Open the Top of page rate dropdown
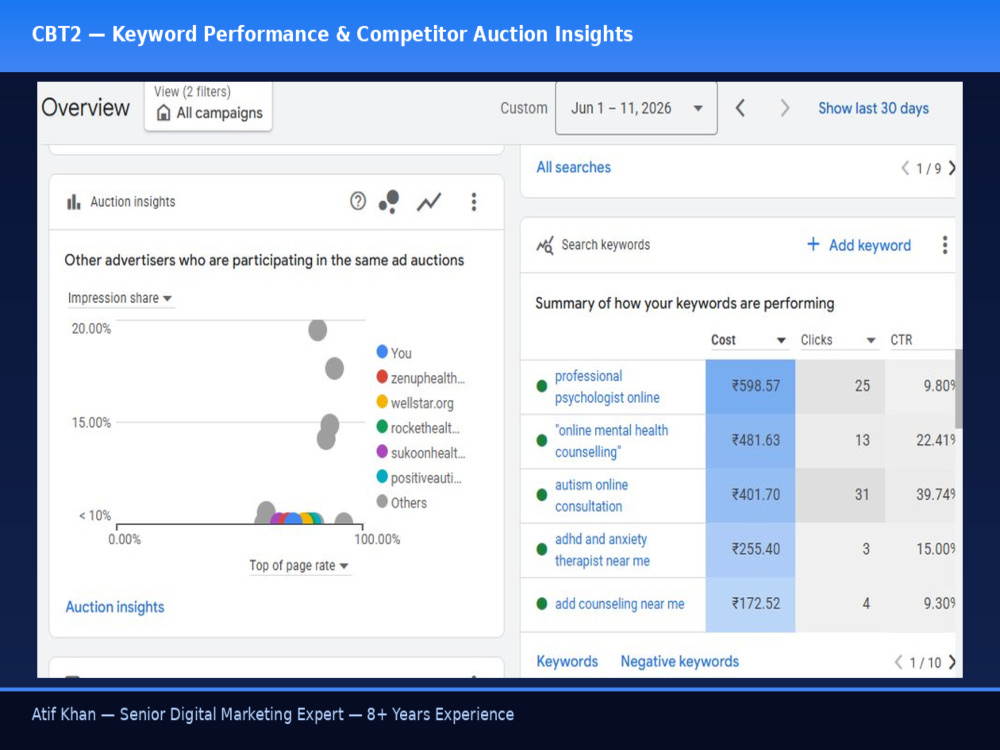 pos(298,566)
